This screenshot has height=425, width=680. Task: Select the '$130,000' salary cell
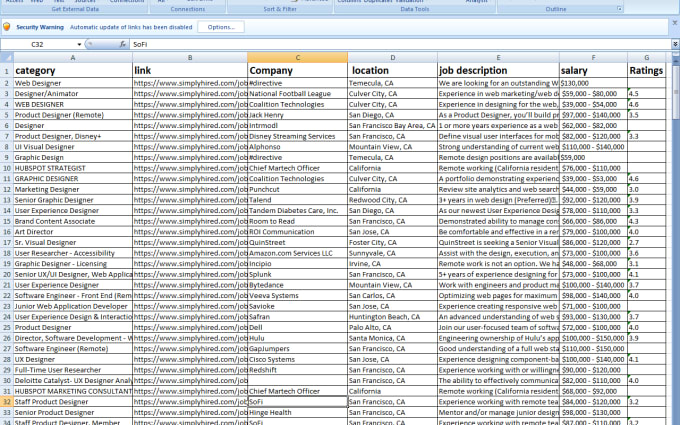pyautogui.click(x=593, y=83)
